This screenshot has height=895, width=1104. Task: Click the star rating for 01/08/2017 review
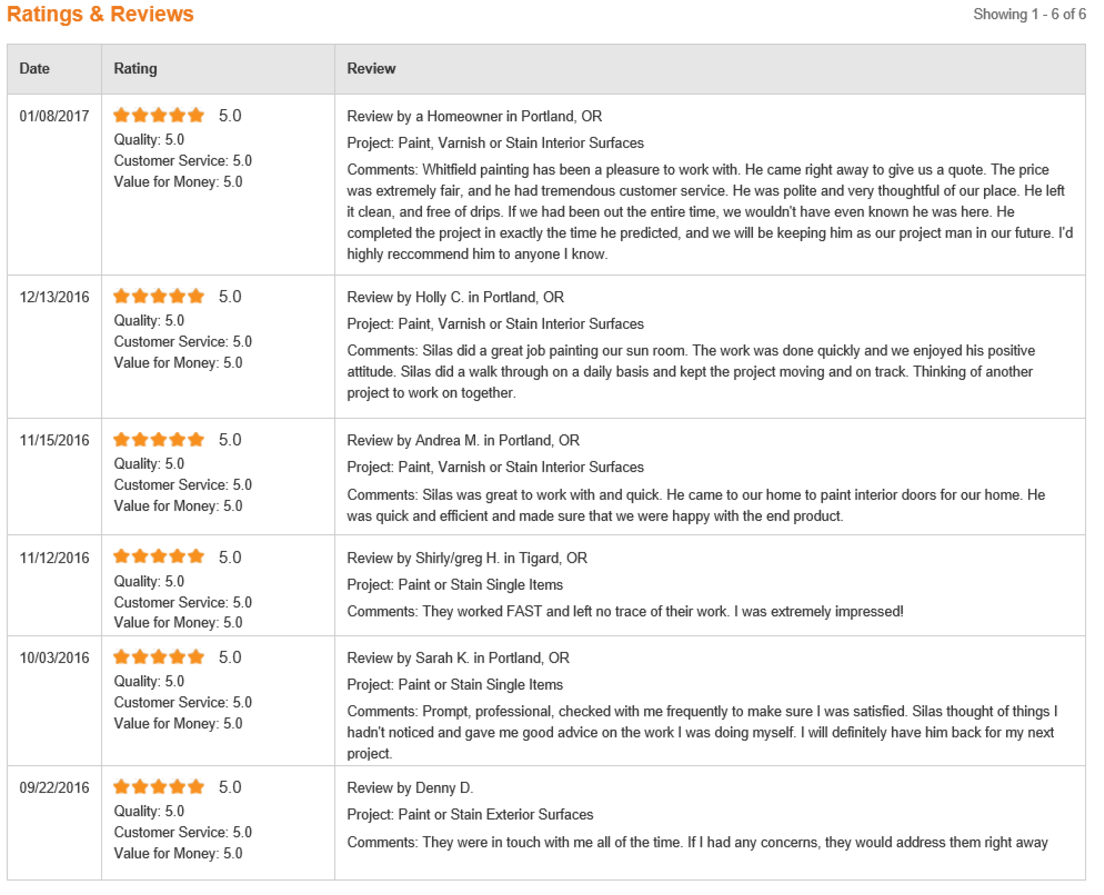(x=158, y=115)
